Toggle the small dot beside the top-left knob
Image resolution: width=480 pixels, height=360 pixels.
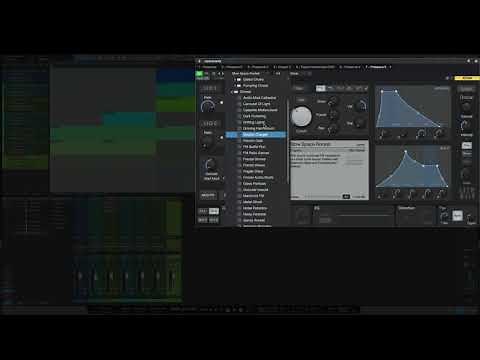click(221, 103)
